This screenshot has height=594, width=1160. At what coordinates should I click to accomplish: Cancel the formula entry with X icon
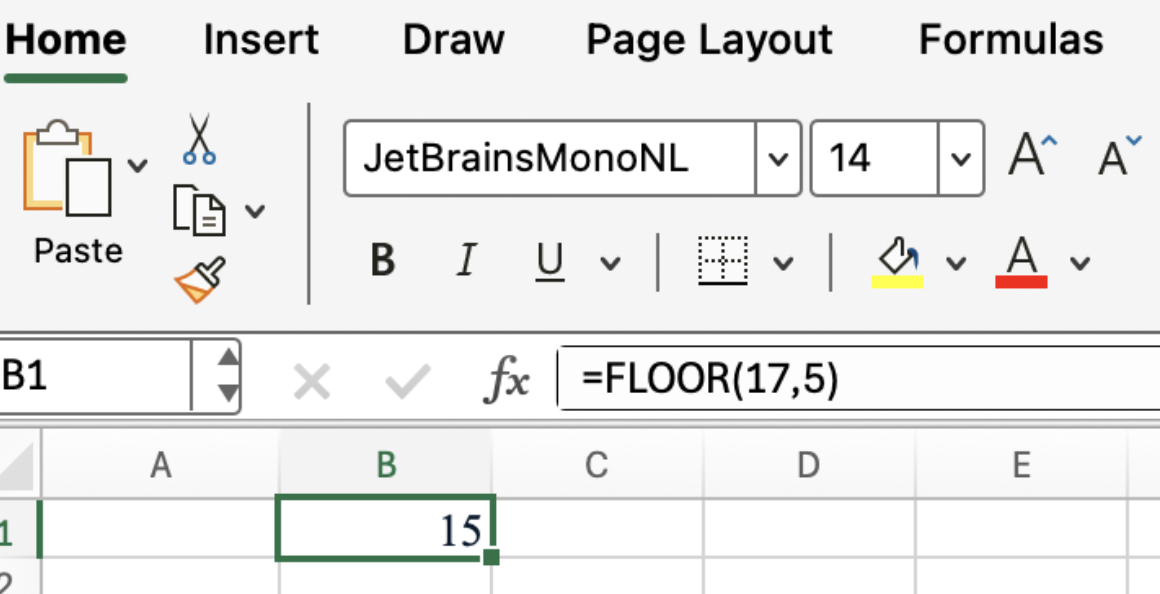point(311,382)
